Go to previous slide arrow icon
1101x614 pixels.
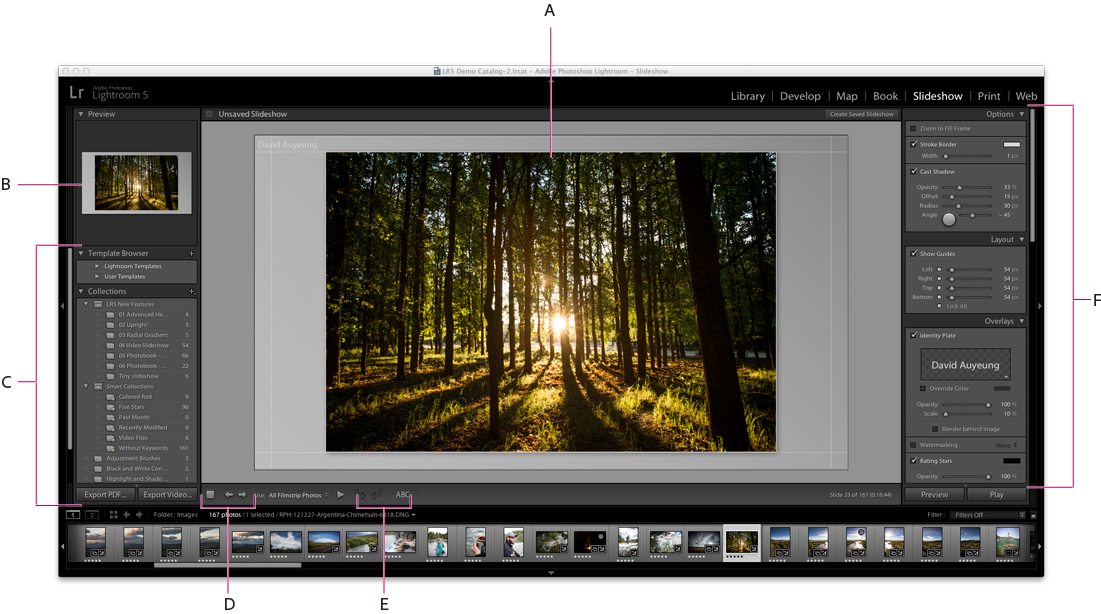coord(228,494)
